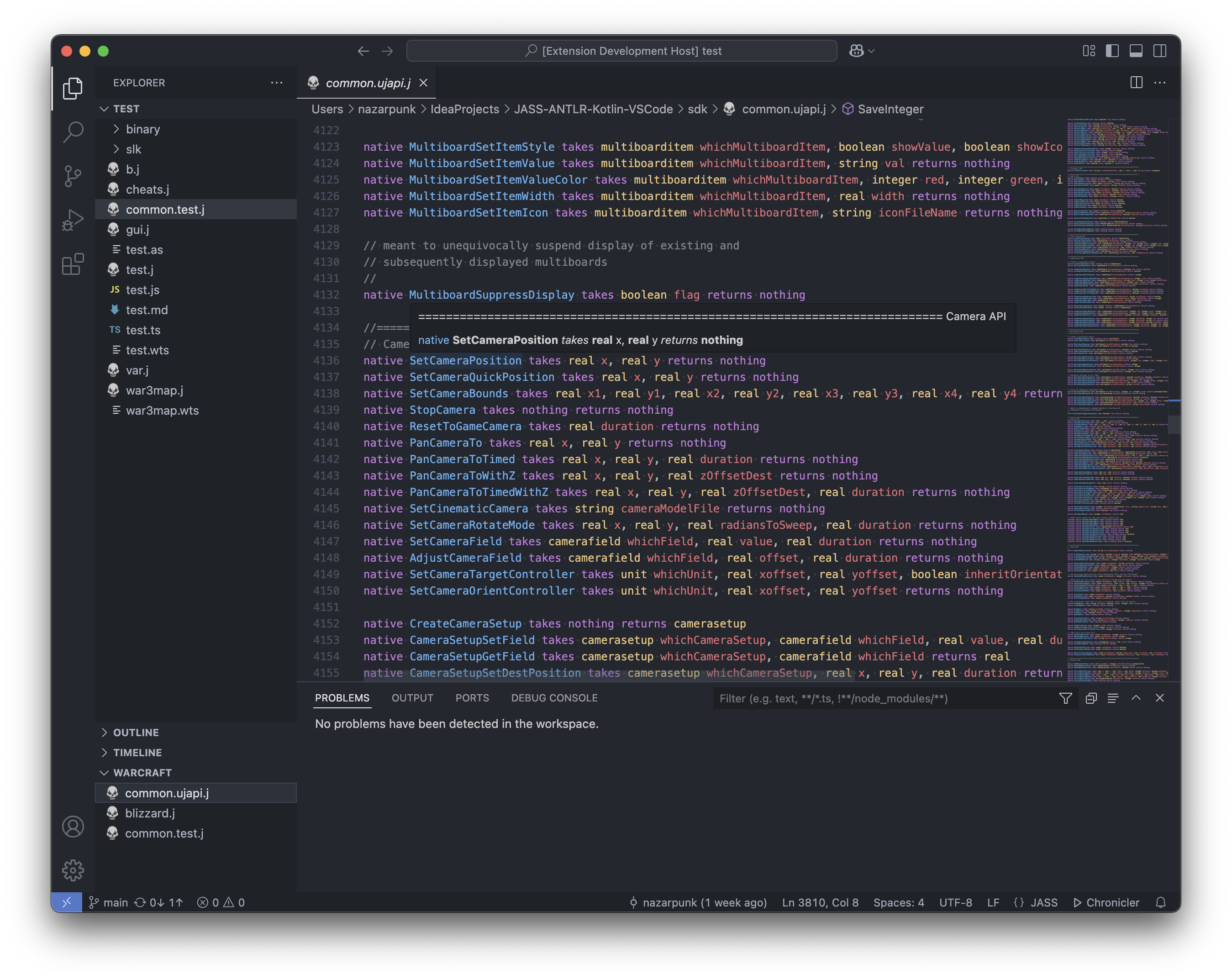Open Run and Debug view
Screen dimensions: 1232x980
(x=73, y=220)
